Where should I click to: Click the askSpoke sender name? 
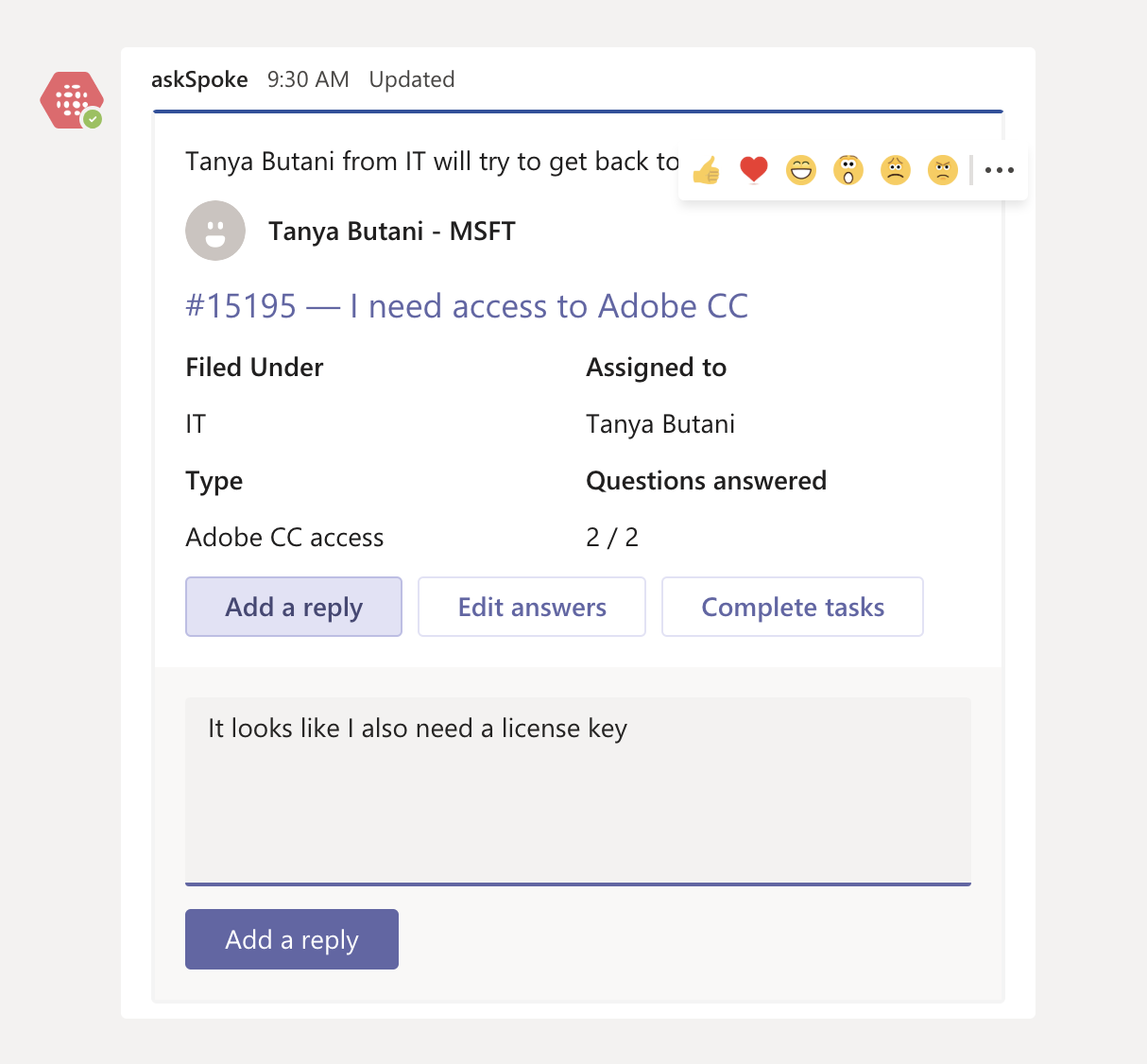pyautogui.click(x=199, y=79)
